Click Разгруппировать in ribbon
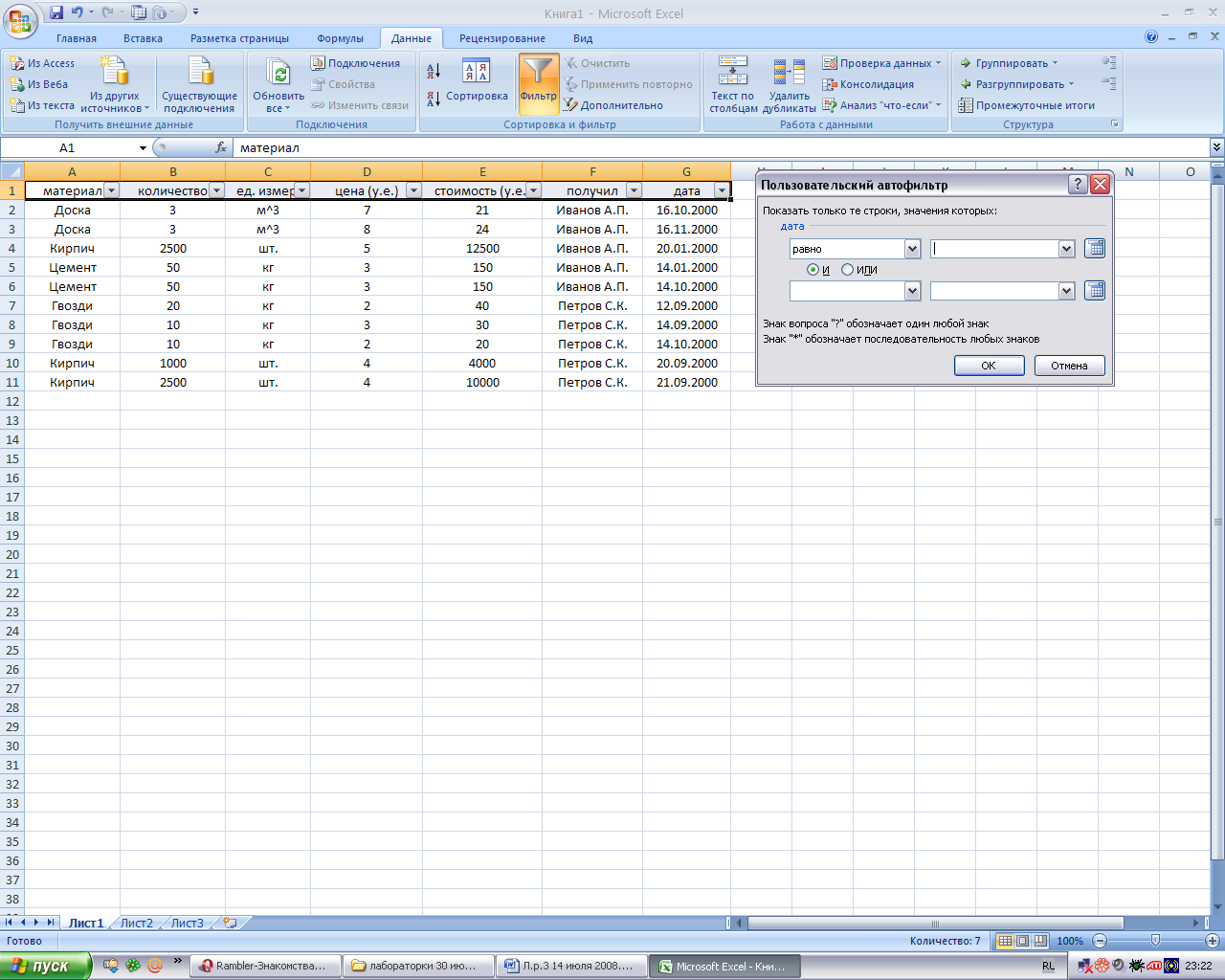1225x980 pixels. coord(1016,84)
